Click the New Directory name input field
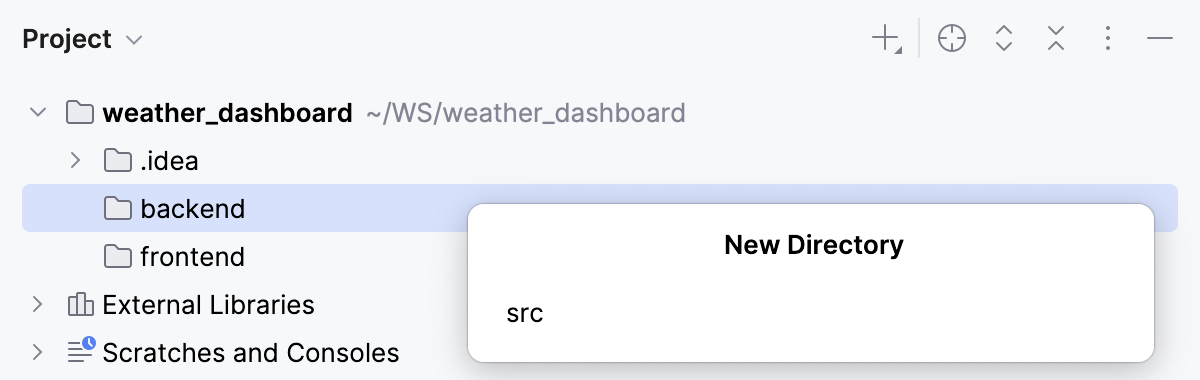This screenshot has height=380, width=1200. pos(811,314)
